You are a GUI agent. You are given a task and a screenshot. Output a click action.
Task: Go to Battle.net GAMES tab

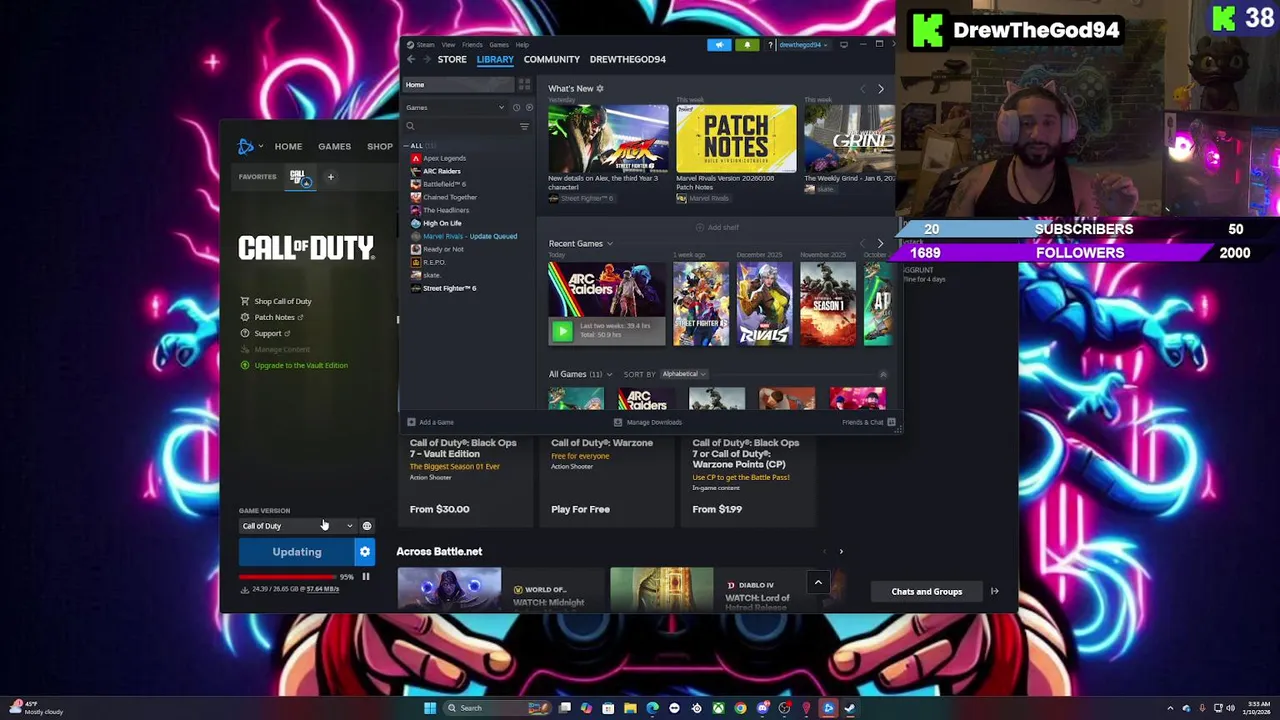coord(335,147)
